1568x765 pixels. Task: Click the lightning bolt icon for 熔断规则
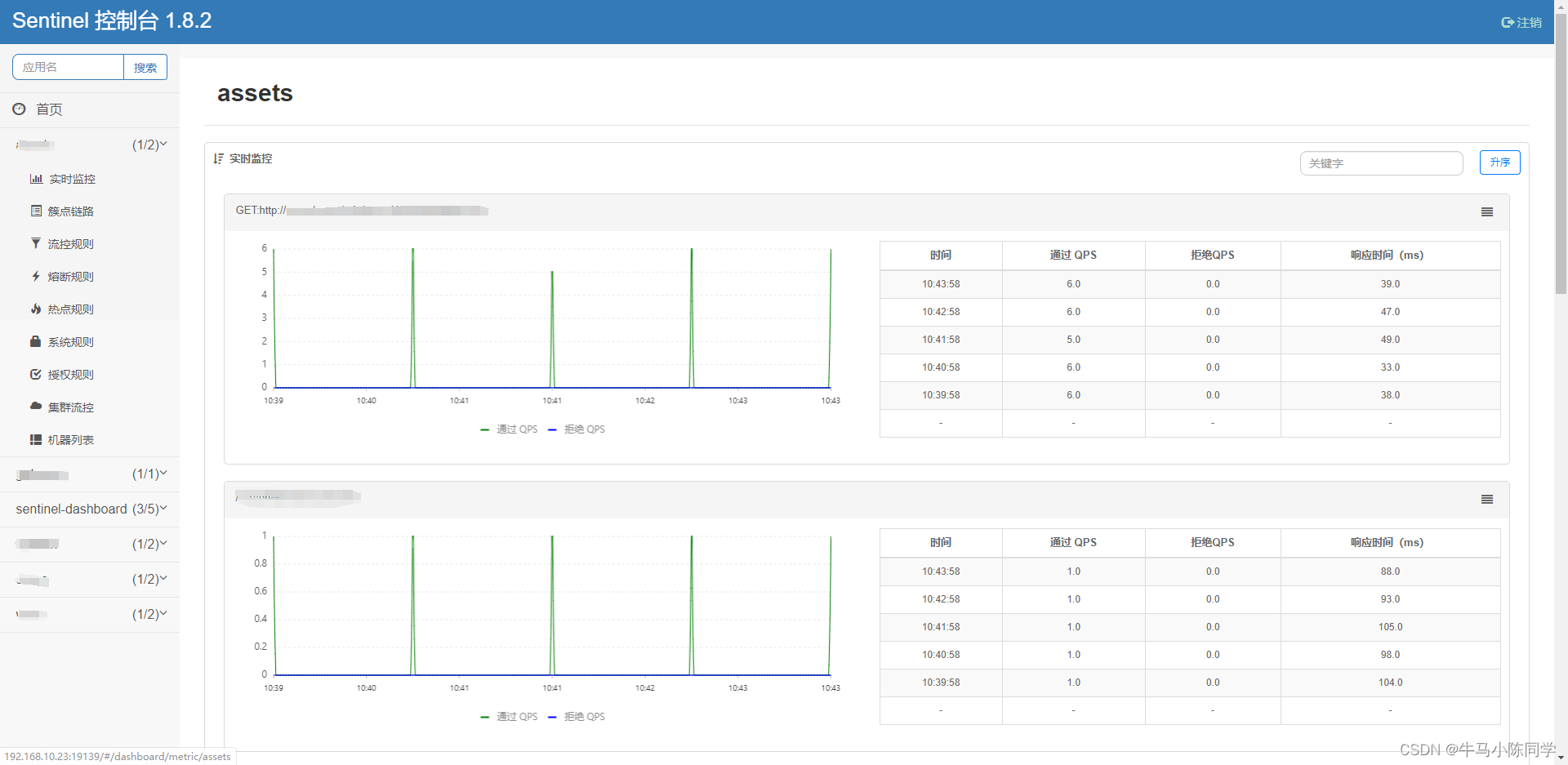point(36,276)
